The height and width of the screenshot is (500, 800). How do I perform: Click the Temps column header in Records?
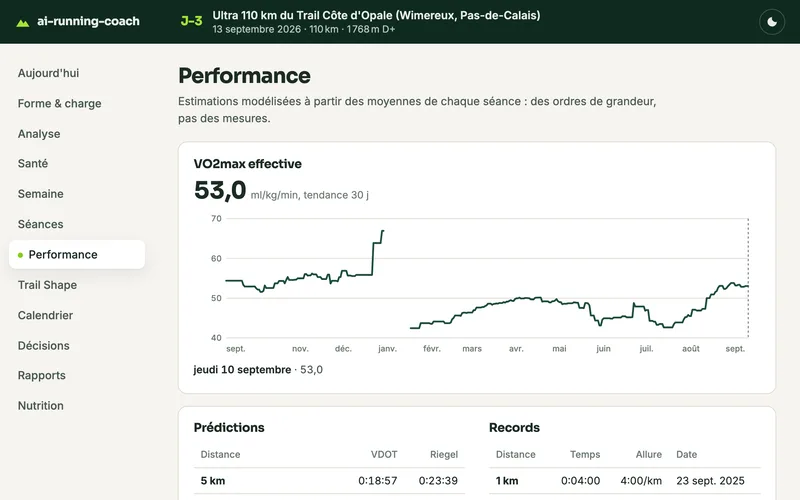(x=585, y=454)
